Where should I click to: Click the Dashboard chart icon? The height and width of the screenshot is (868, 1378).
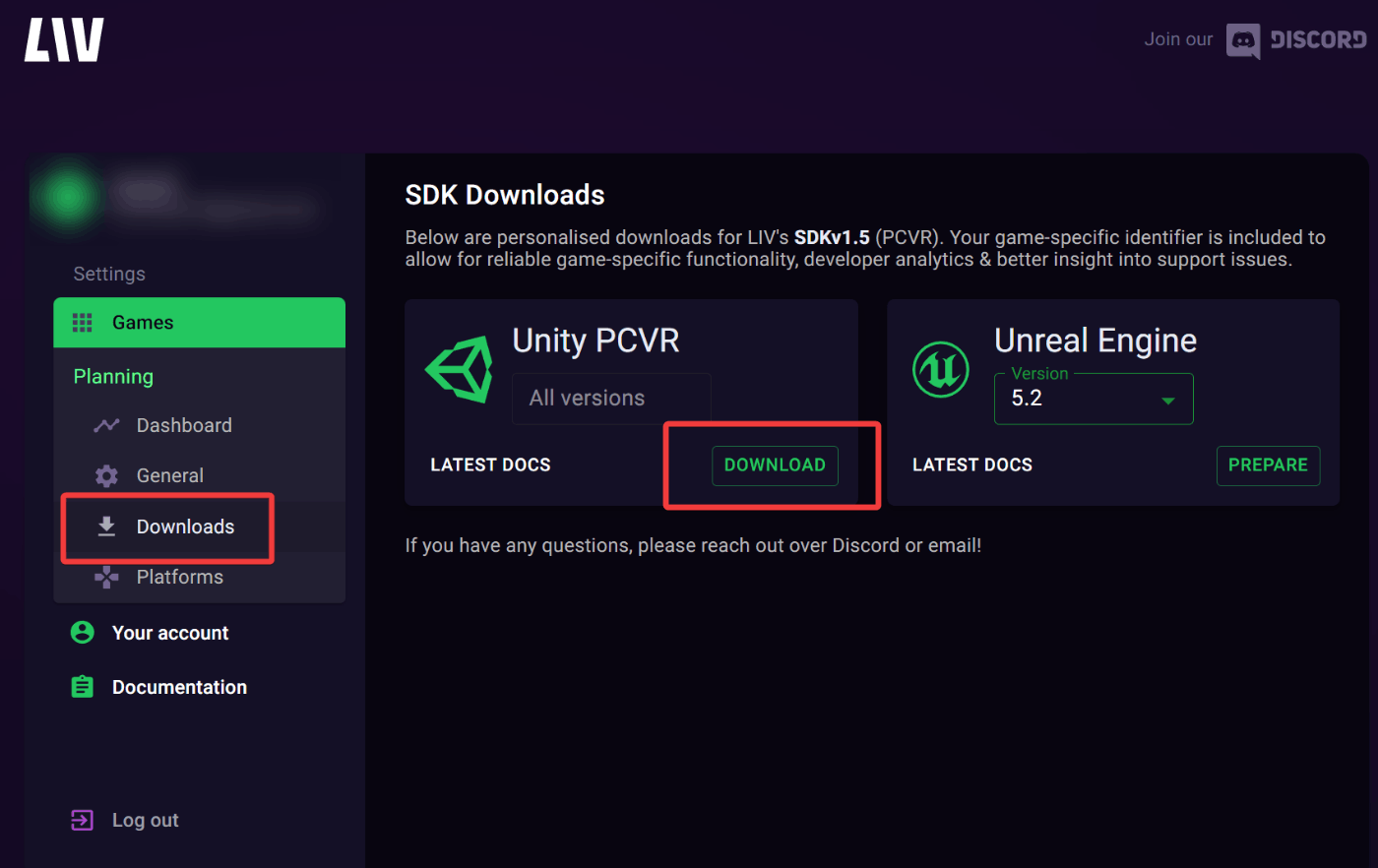point(106,425)
